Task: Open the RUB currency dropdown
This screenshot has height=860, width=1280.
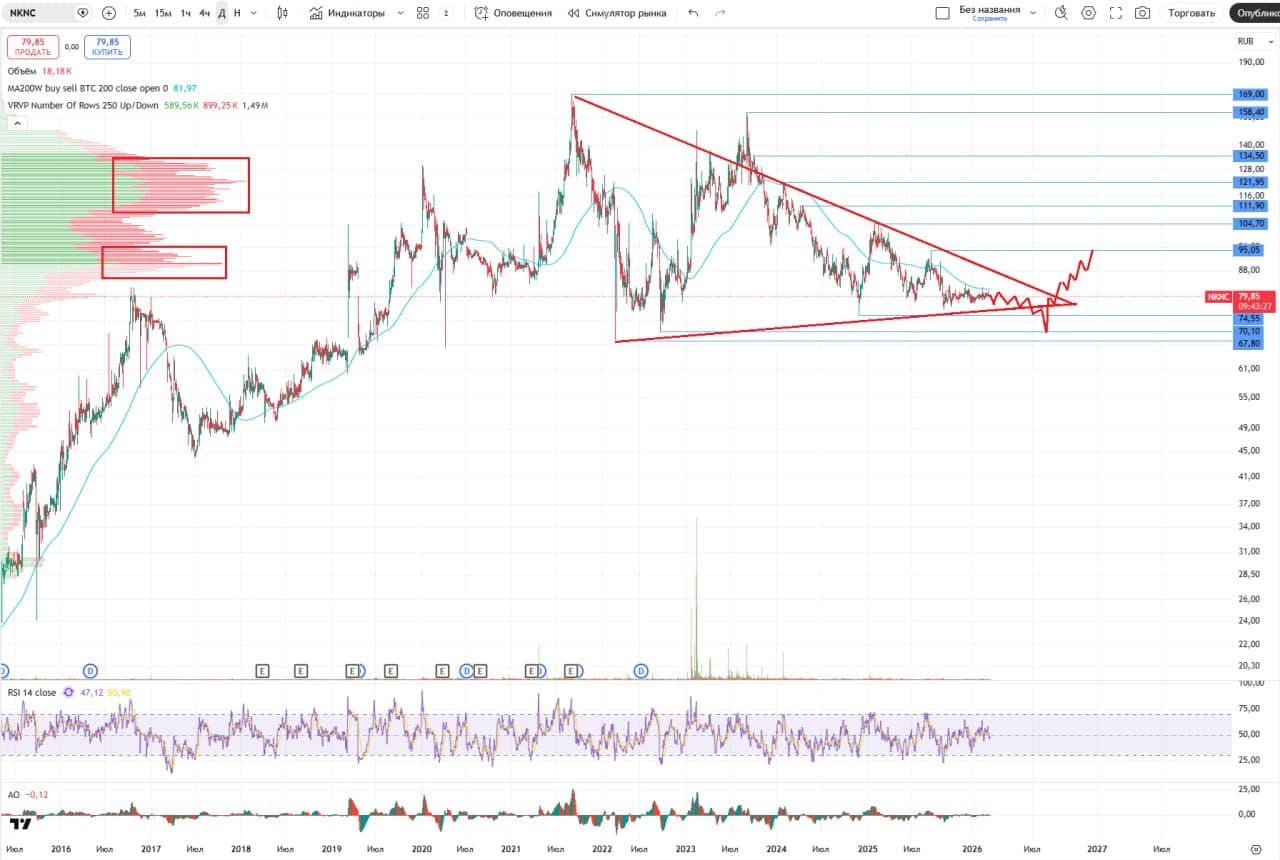Action: (x=1249, y=41)
